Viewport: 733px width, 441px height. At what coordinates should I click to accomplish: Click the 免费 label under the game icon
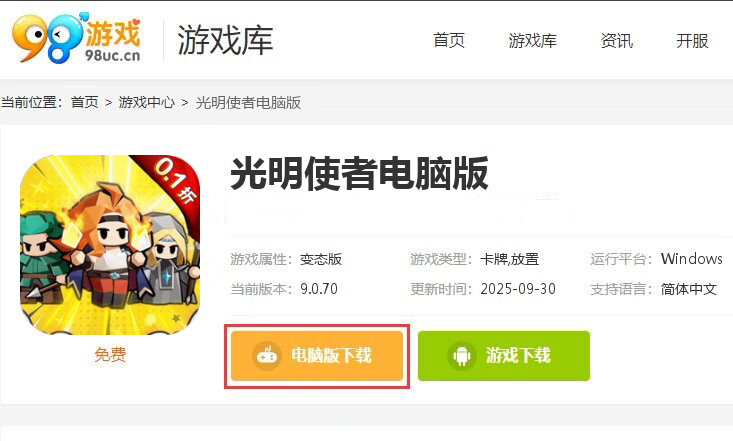point(110,354)
